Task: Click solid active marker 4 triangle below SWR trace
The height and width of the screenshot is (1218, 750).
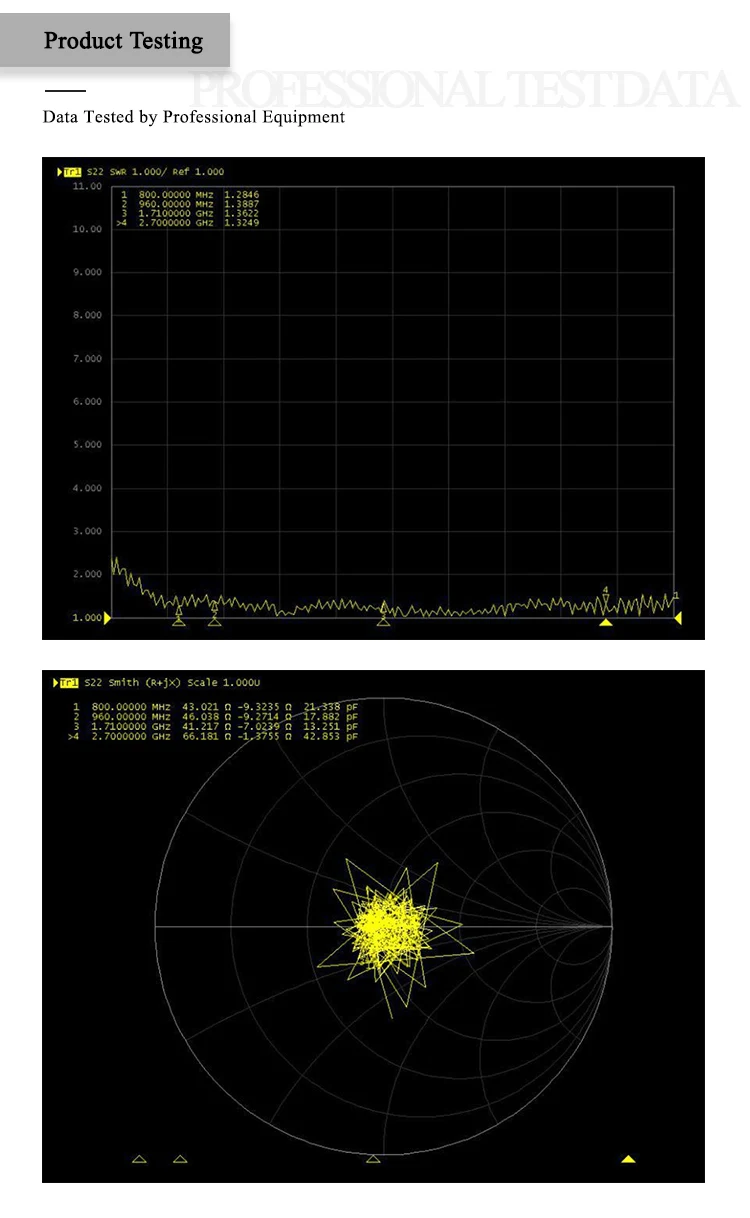Action: point(605,622)
